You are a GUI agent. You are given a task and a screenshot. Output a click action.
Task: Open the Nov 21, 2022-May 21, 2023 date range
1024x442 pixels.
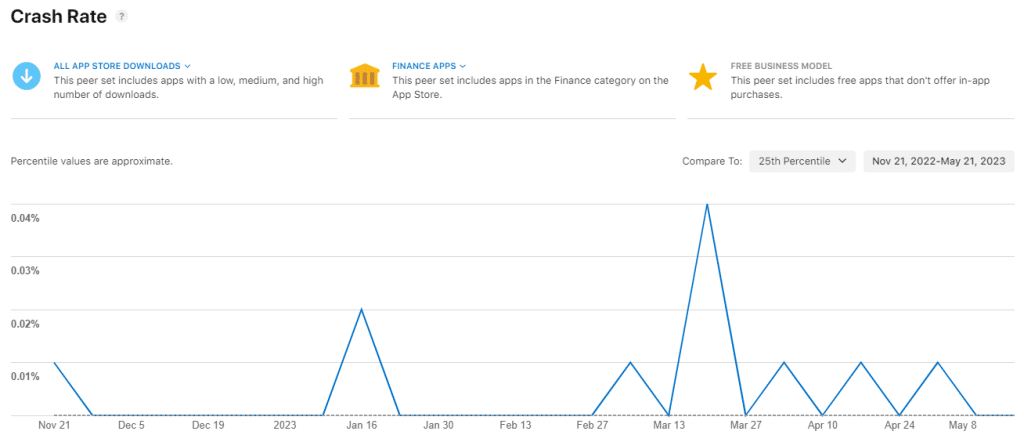939,161
